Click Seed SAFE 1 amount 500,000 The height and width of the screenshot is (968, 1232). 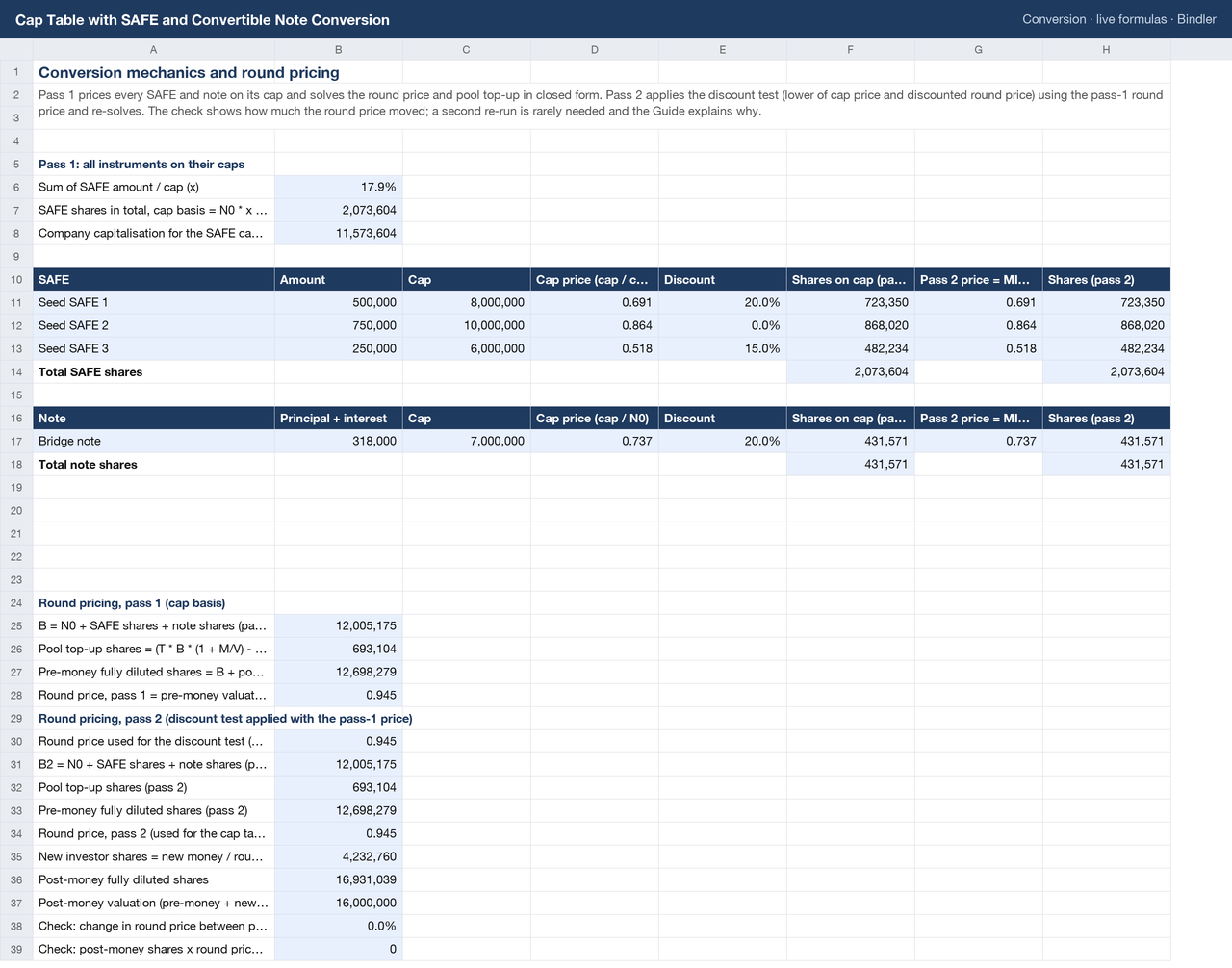338,302
